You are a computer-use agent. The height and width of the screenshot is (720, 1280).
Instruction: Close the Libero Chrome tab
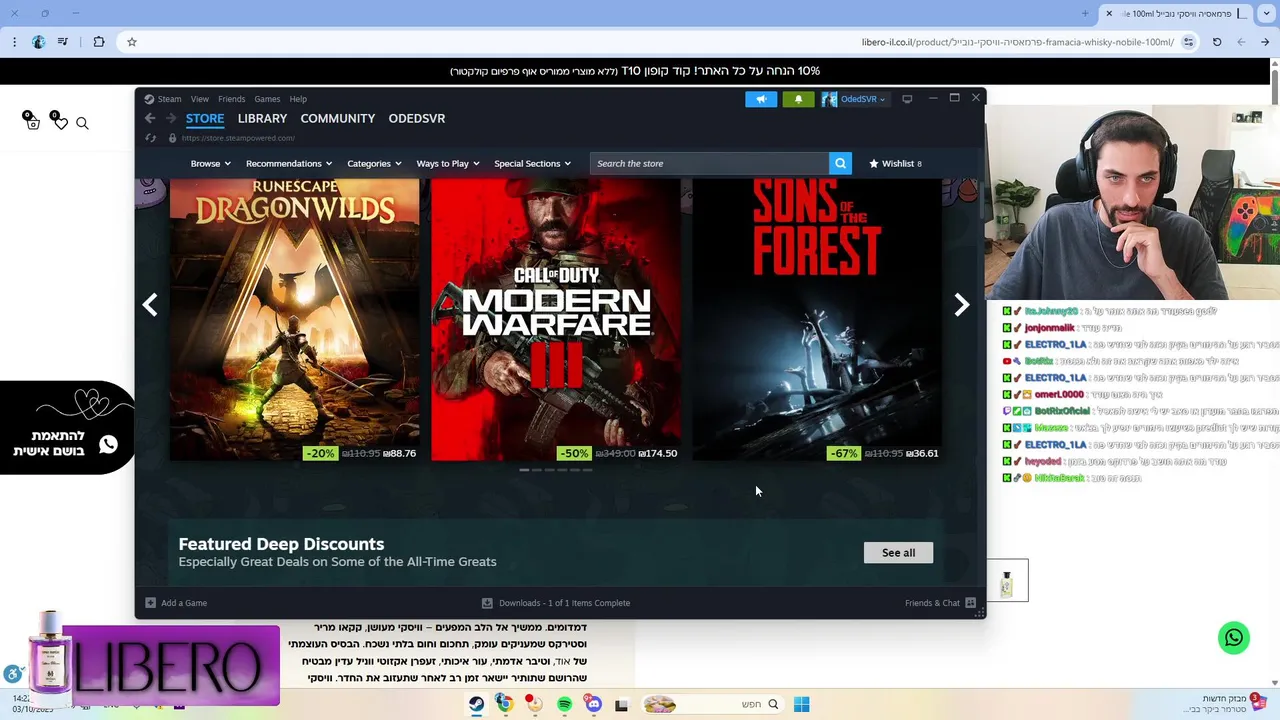(x=1108, y=14)
